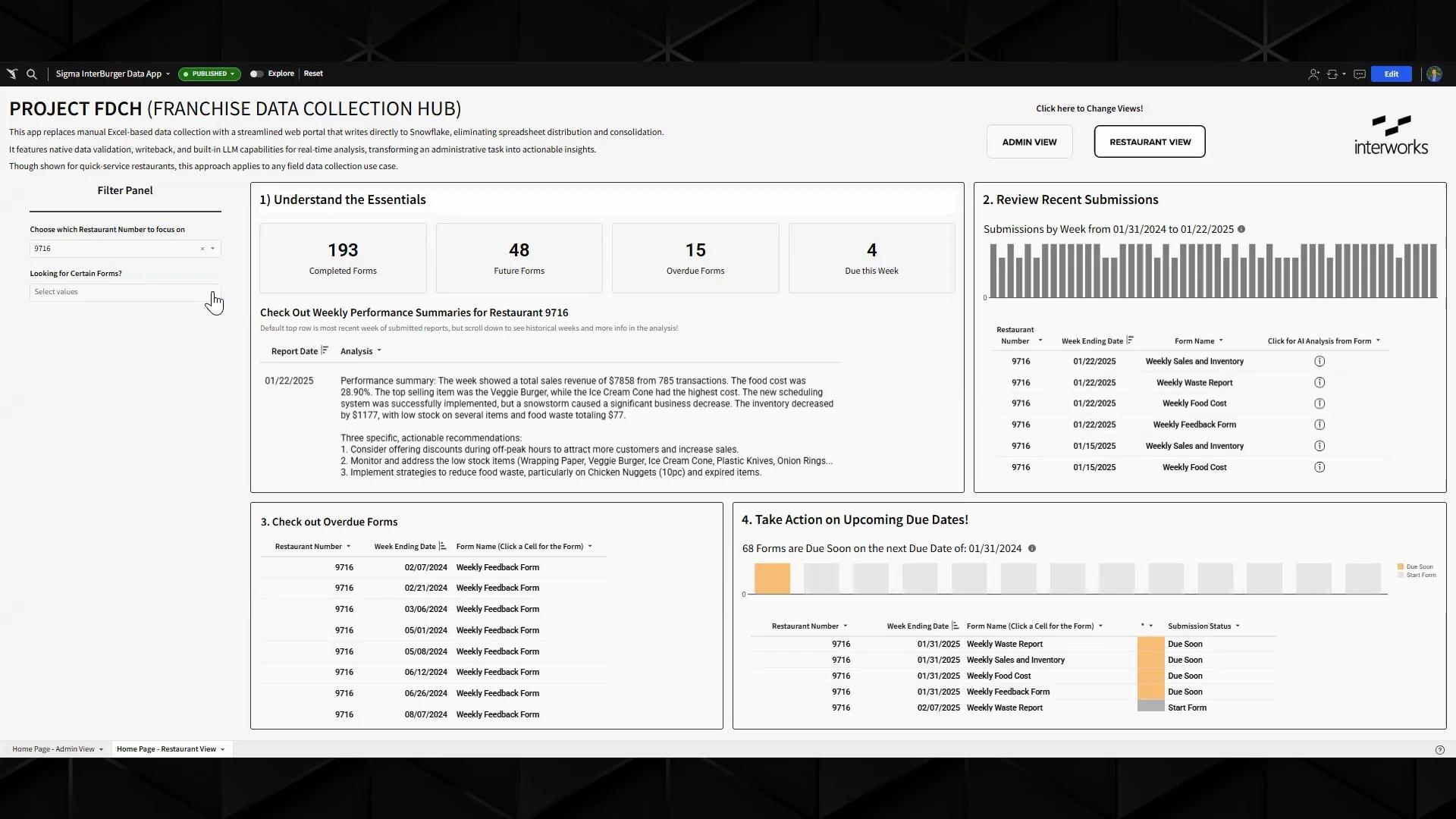Viewport: 1456px width, 819px height.
Task: Open Restaurant Number column menu in Overdue Forms
Action: pos(349,547)
